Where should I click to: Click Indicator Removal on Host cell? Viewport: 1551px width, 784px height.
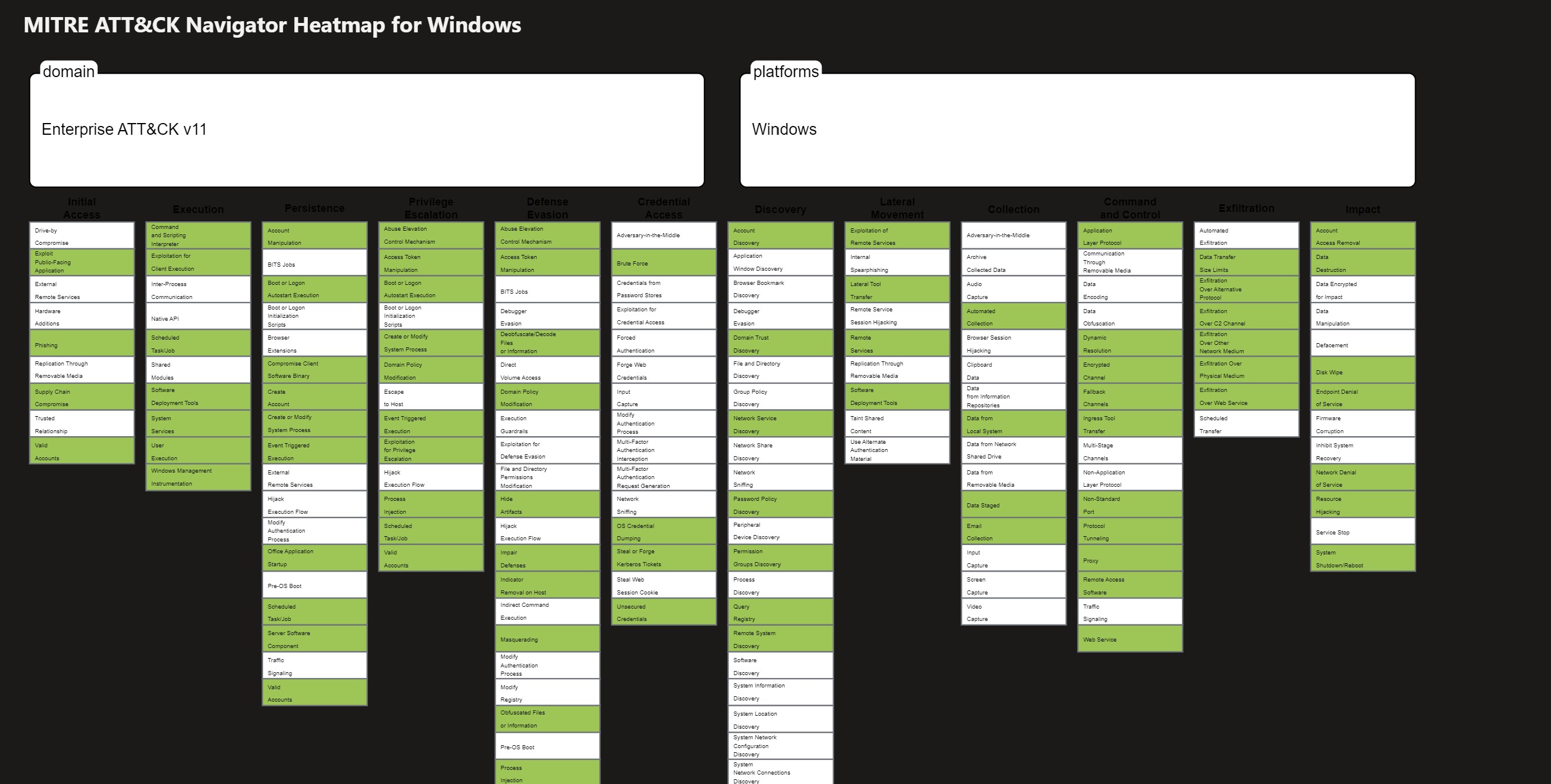pos(547,585)
